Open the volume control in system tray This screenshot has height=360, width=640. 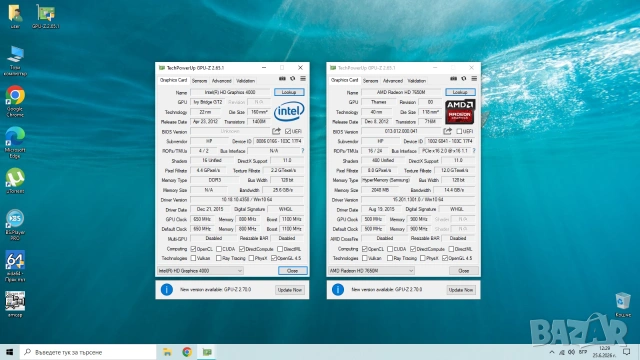coord(571,352)
